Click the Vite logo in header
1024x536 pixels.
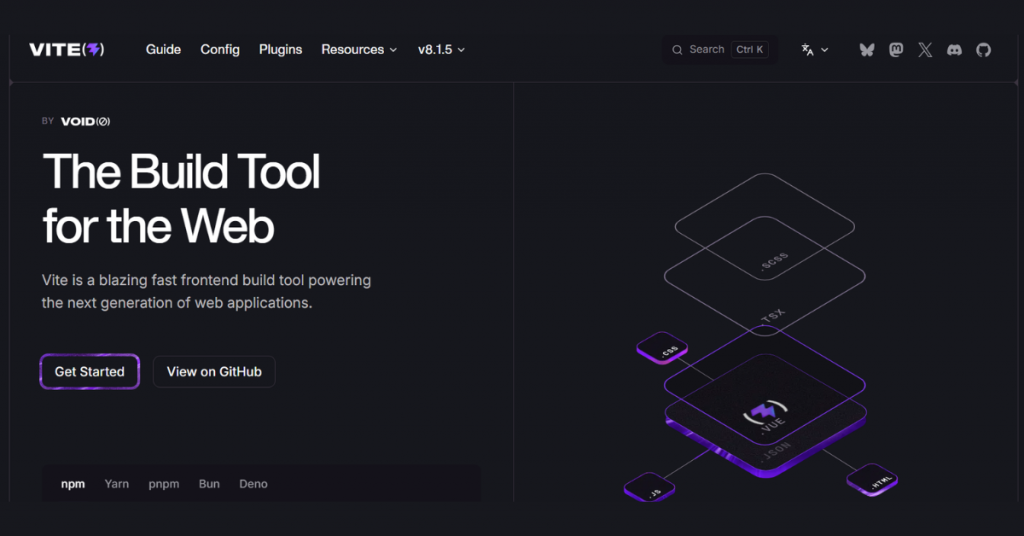[67, 50]
